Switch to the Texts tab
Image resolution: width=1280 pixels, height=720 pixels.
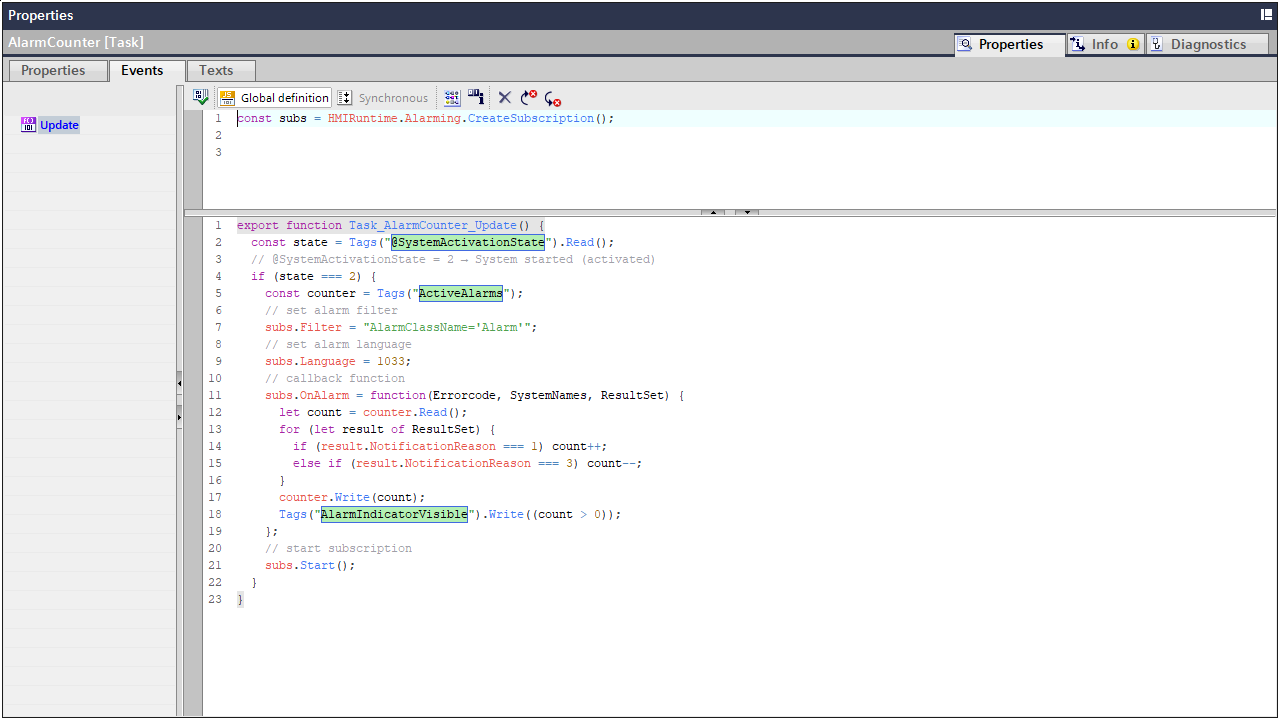216,70
